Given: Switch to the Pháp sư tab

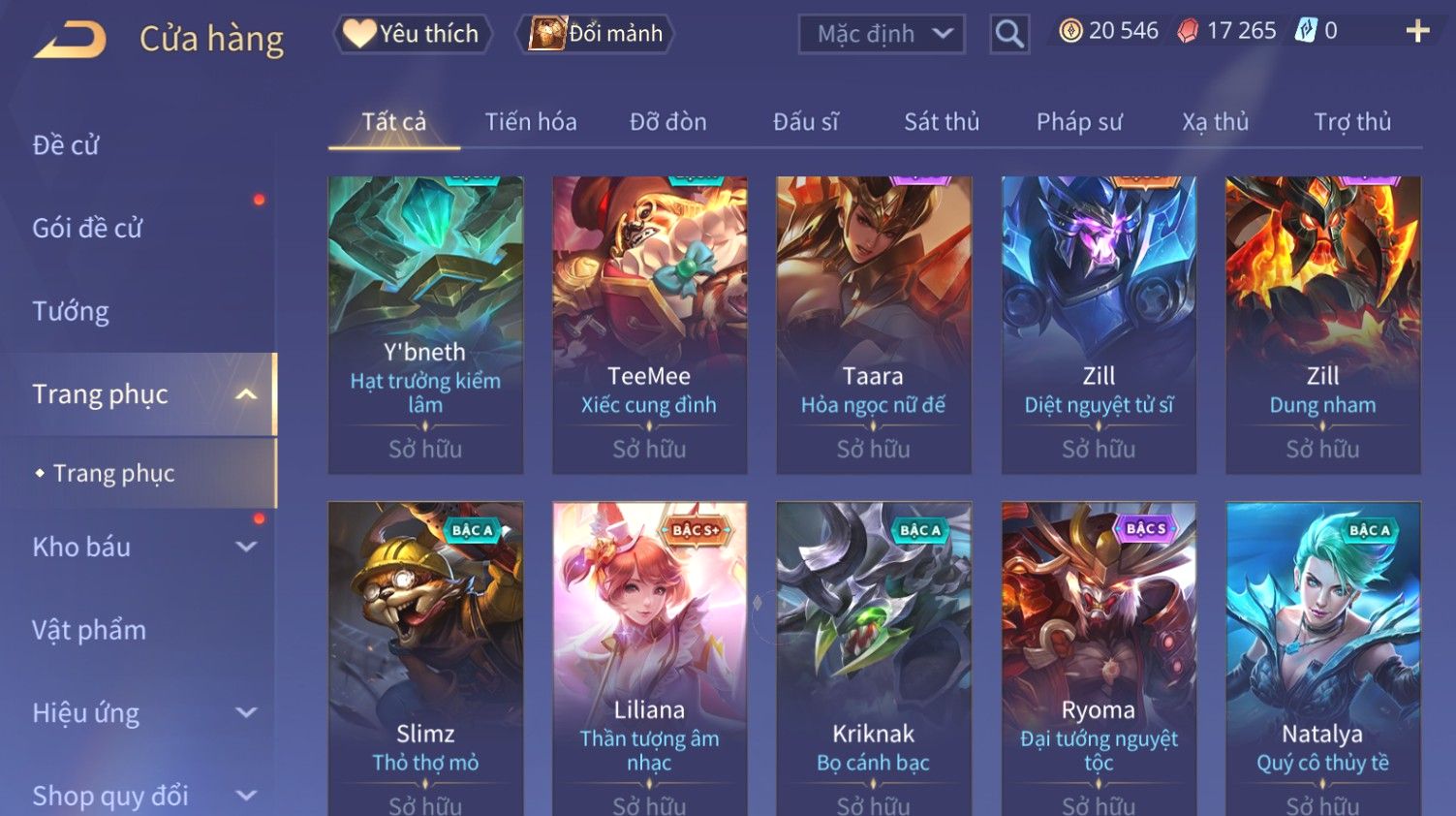Looking at the screenshot, I should click(1079, 122).
